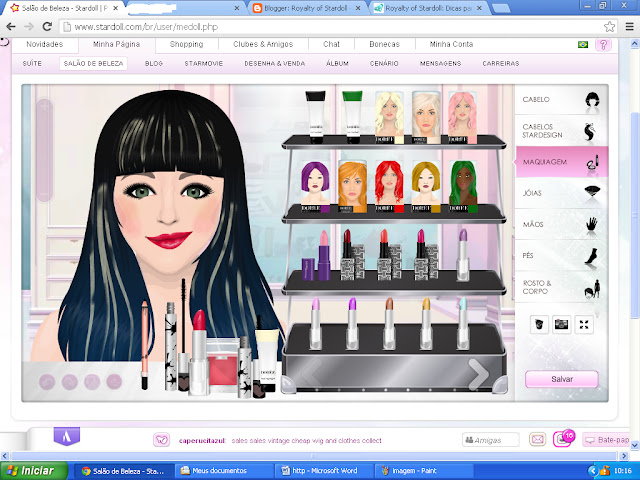Screen dimensions: 640x480
Task: Go to Carreiras submenu
Action: tap(501, 64)
